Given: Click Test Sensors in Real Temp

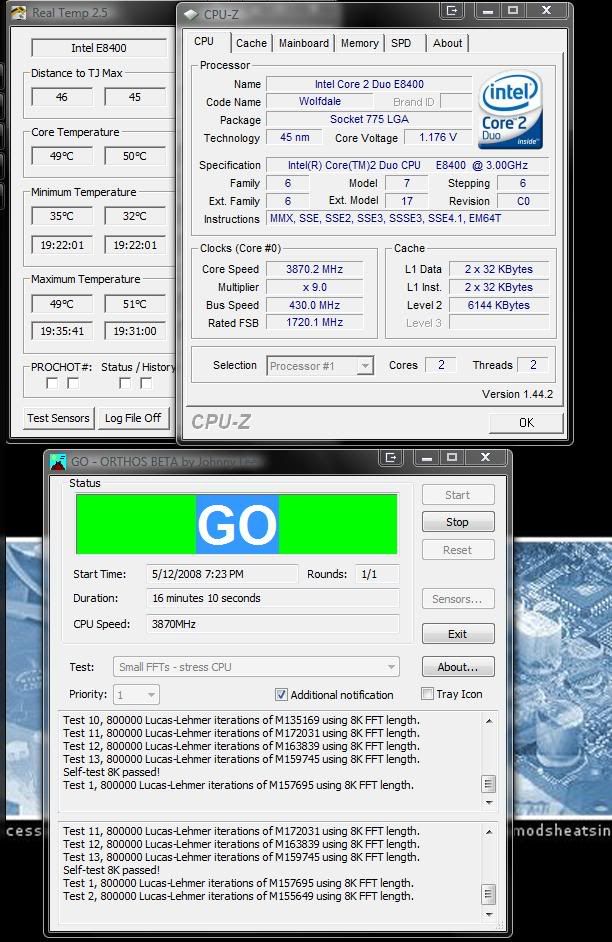Looking at the screenshot, I should (58, 418).
